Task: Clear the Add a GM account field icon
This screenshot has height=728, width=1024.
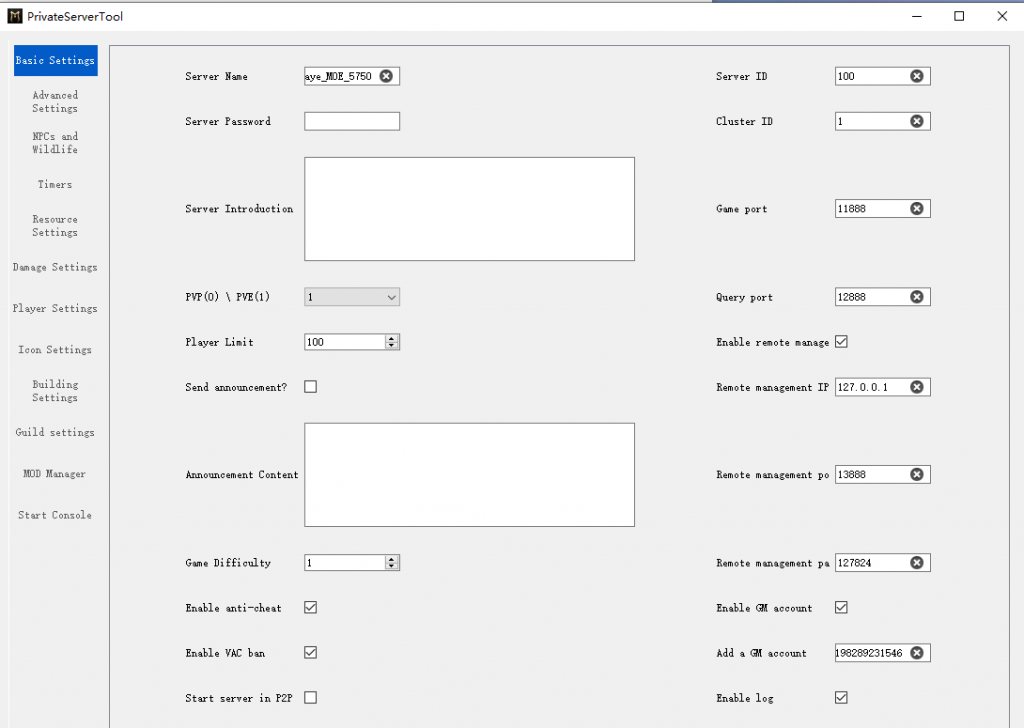Action: click(x=917, y=653)
